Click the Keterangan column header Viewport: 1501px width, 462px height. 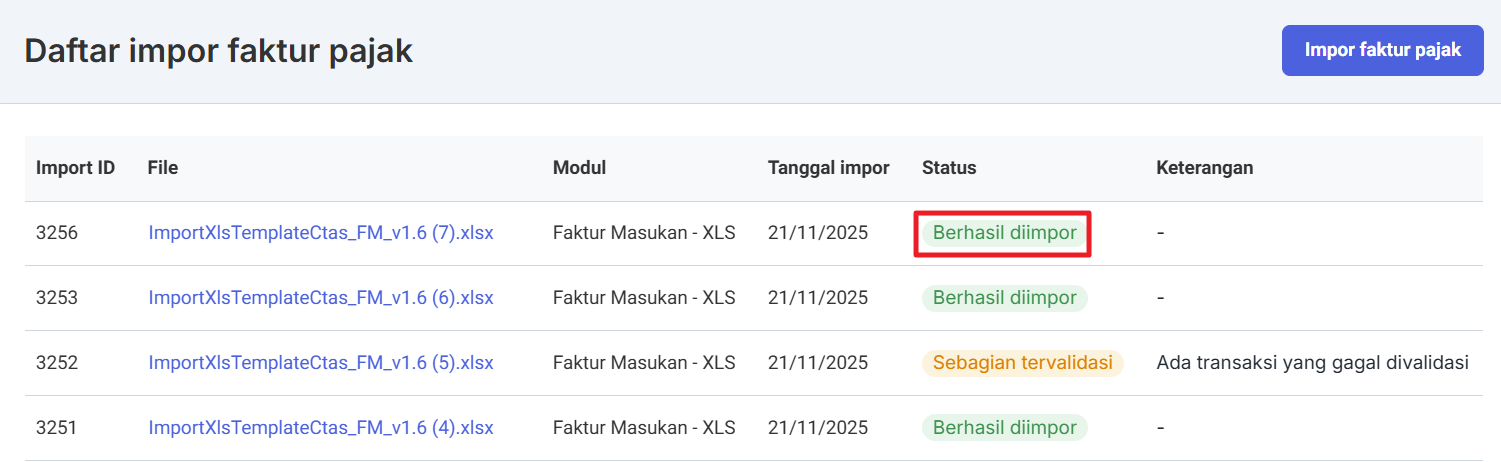pos(1204,168)
